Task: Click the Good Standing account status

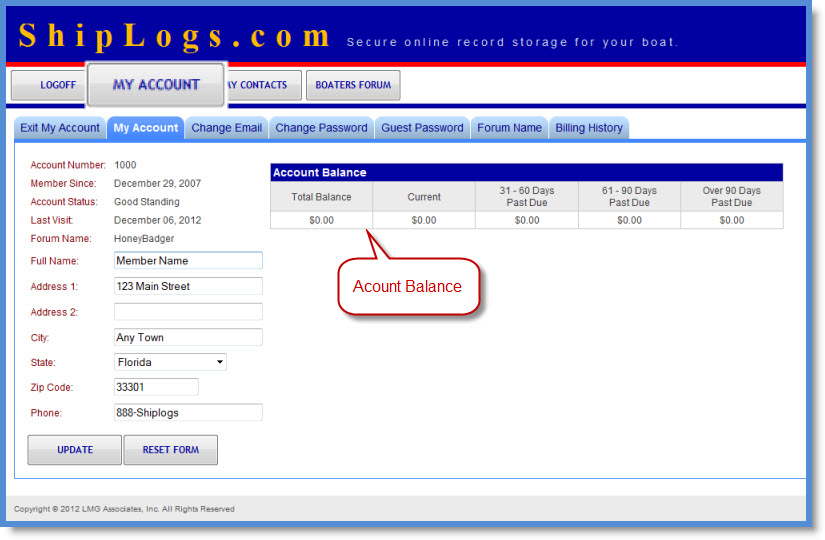Action: coord(147,202)
